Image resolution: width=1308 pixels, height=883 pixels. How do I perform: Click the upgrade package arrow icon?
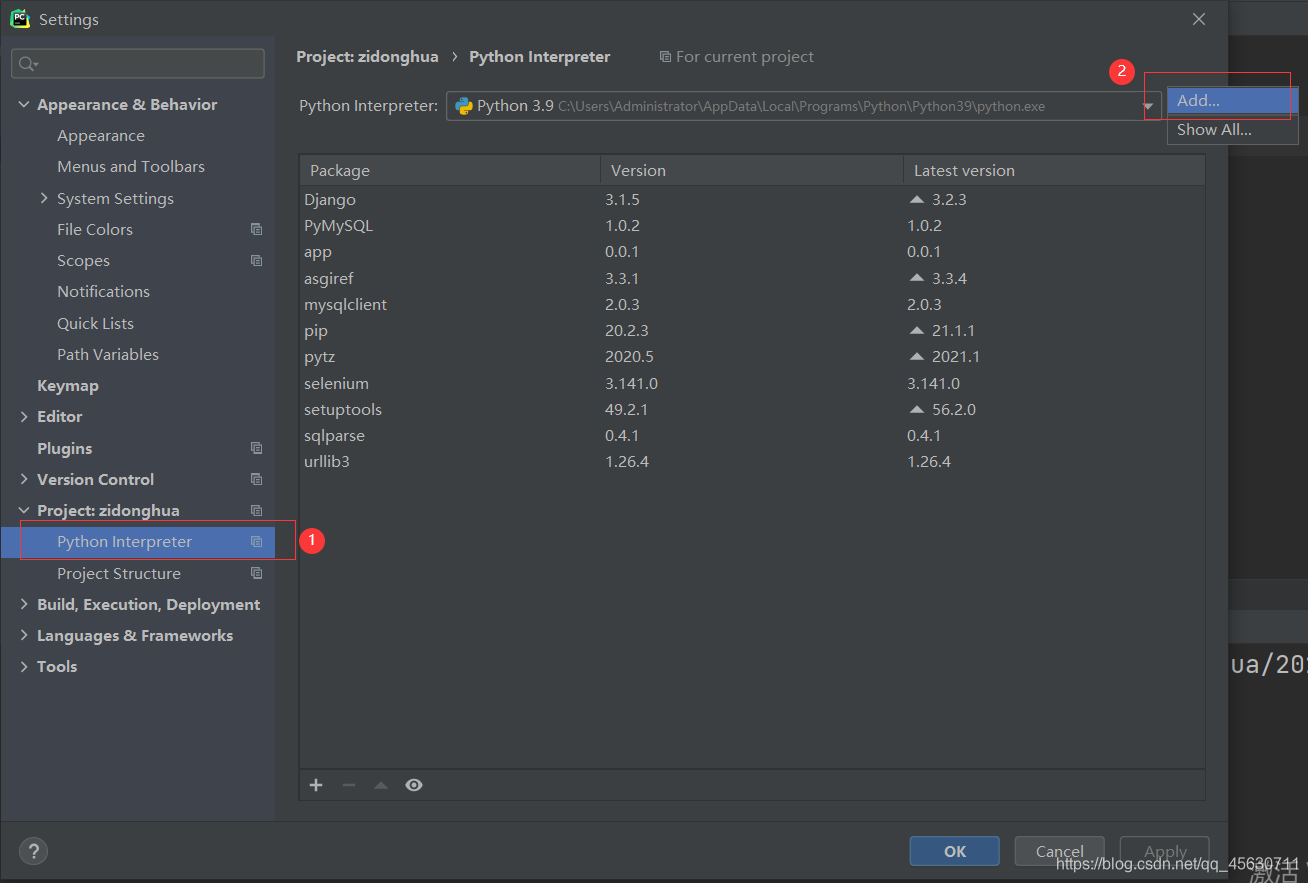click(380, 785)
